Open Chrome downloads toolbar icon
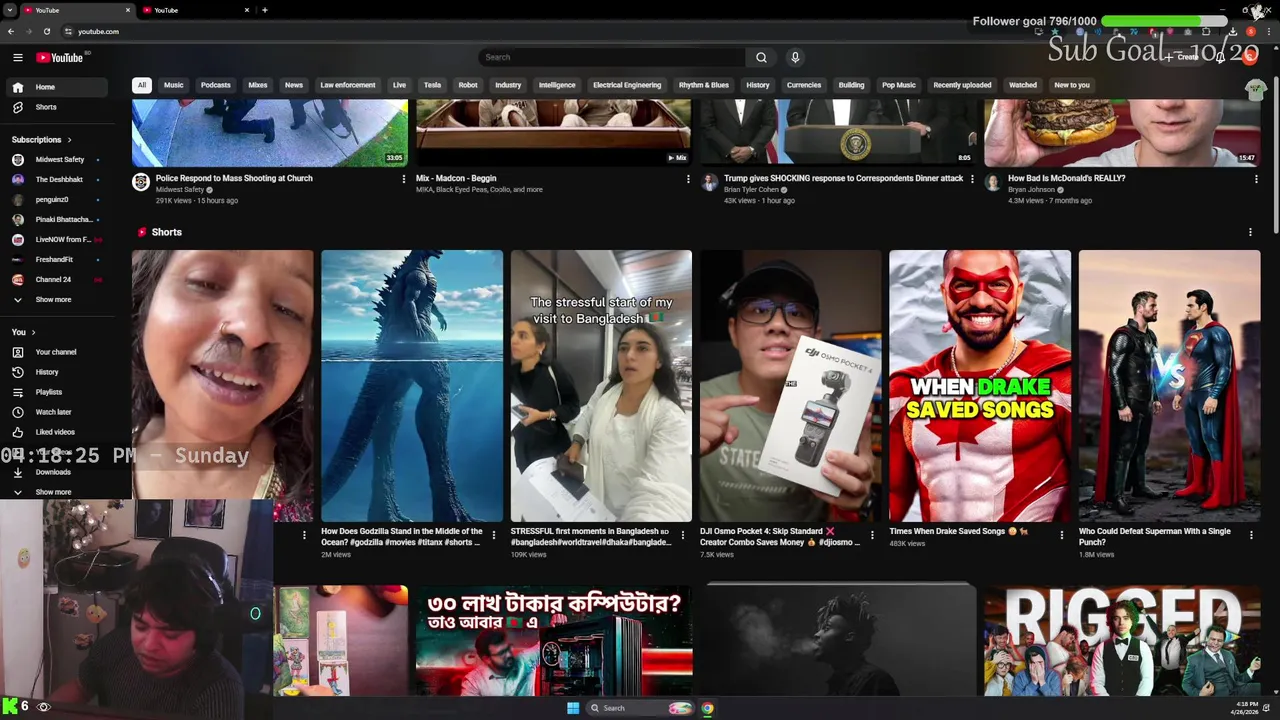Screen dimensions: 1280x720 point(1232,31)
